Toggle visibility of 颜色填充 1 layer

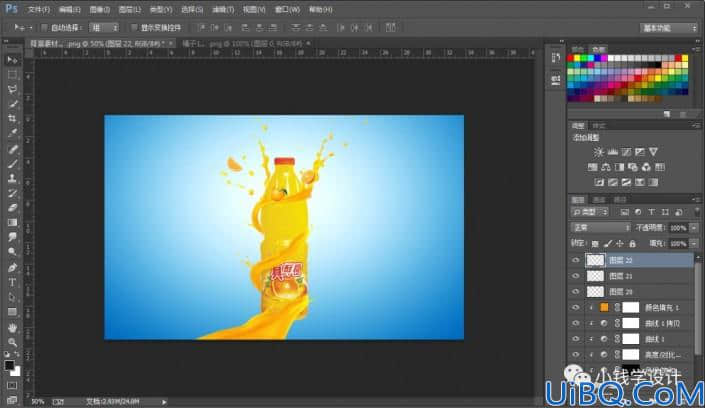pos(576,308)
